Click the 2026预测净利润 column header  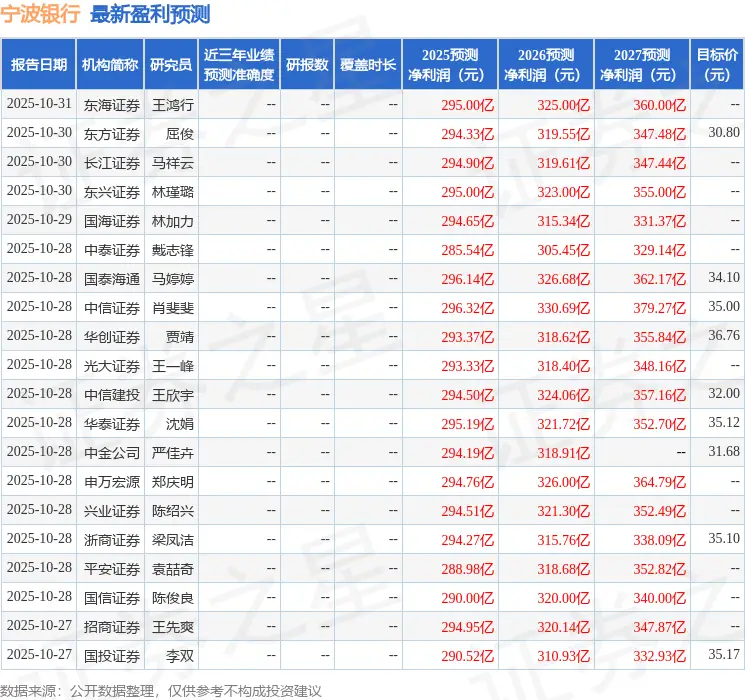pyautogui.click(x=546, y=64)
